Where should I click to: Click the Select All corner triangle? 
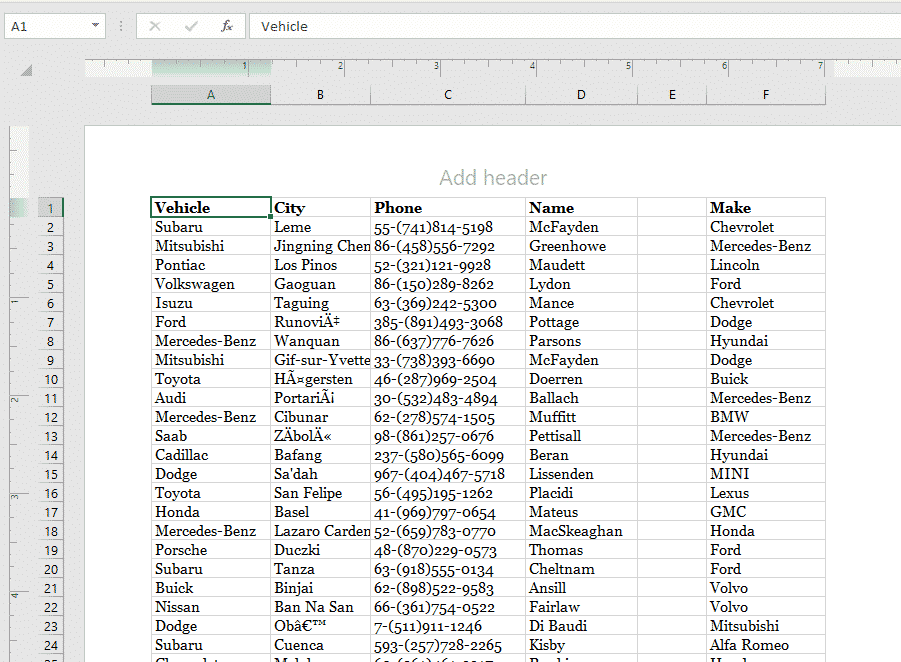pyautogui.click(x=26, y=71)
